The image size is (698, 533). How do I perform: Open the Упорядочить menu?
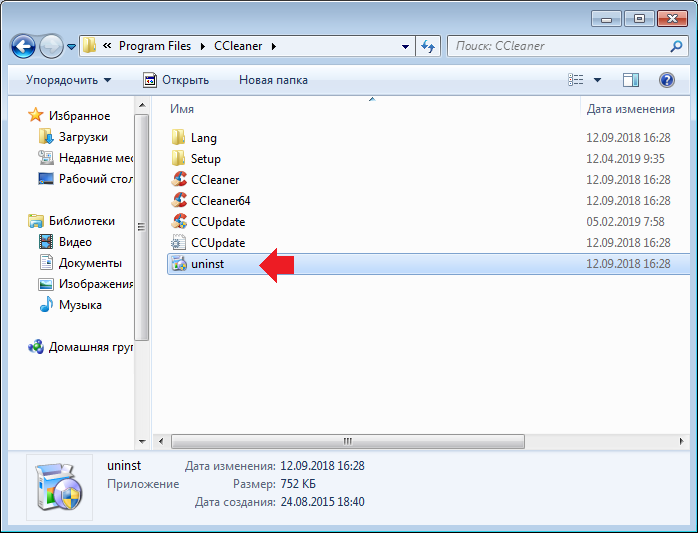point(69,80)
